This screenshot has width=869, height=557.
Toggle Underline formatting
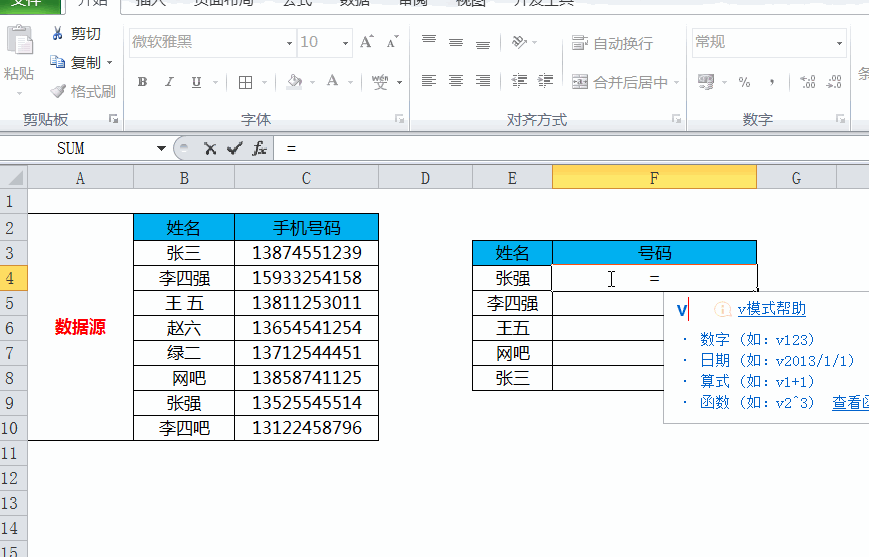[x=196, y=82]
